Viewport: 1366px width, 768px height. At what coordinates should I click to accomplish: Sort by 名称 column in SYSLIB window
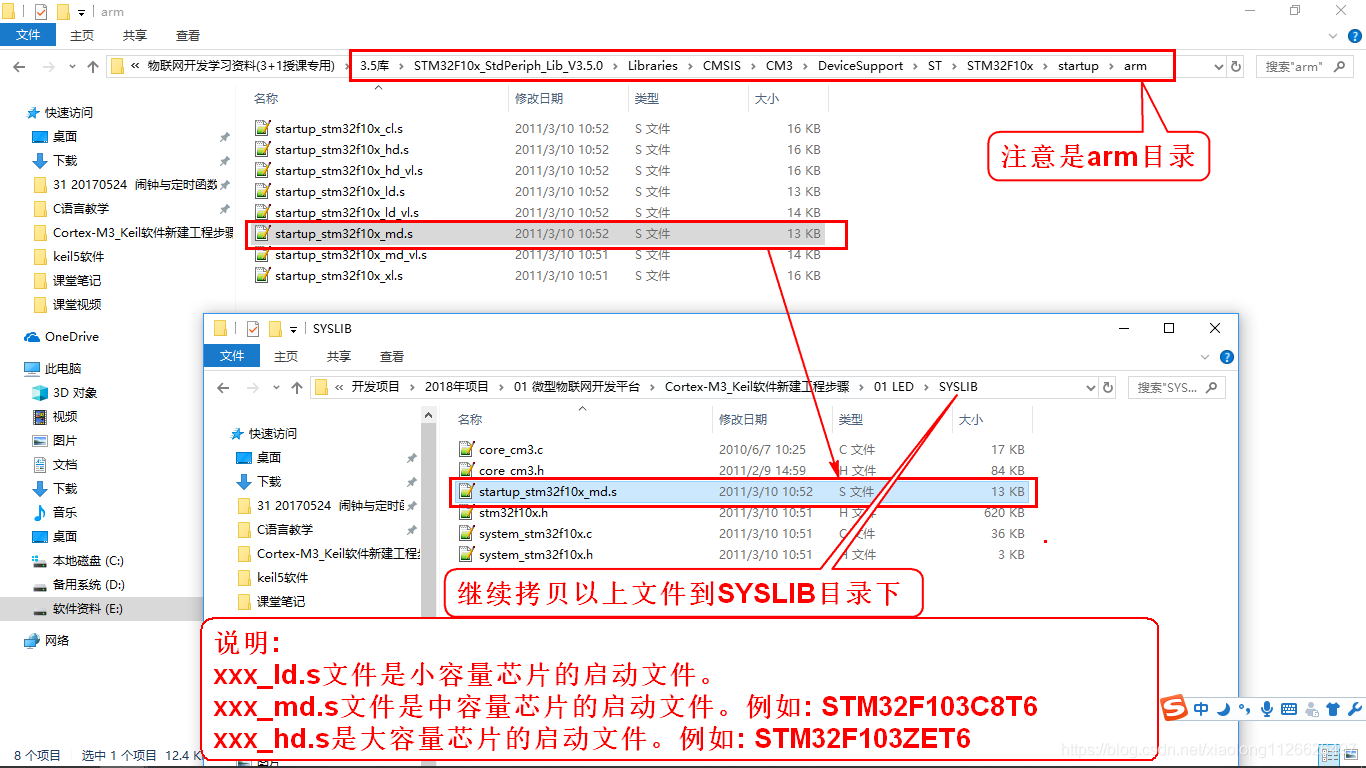pos(581,420)
